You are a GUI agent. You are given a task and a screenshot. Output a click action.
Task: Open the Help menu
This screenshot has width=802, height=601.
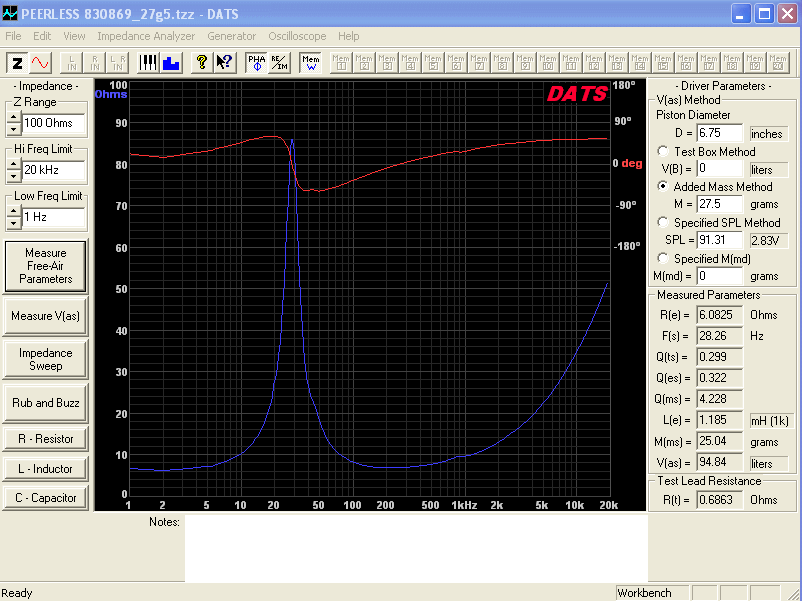tap(348, 36)
